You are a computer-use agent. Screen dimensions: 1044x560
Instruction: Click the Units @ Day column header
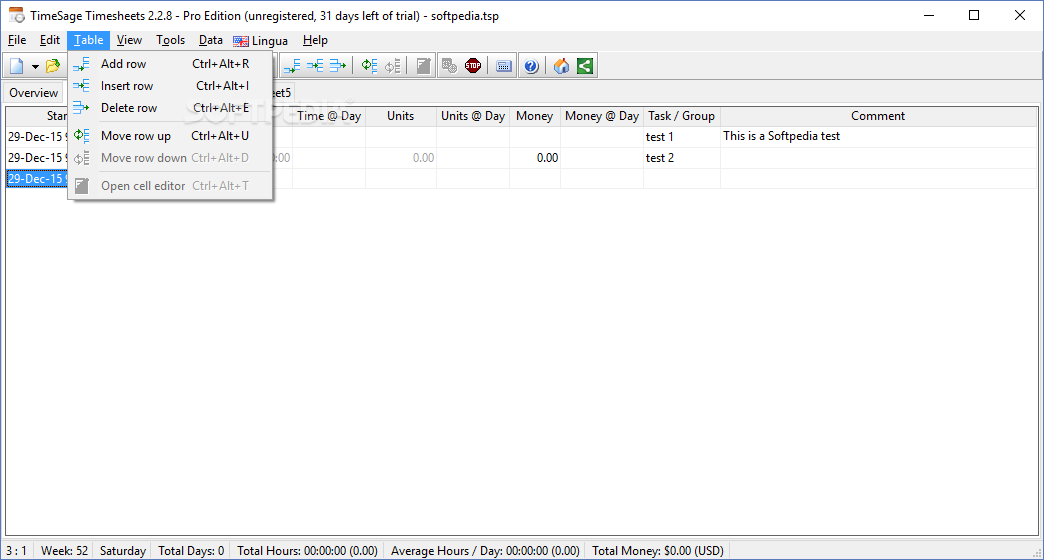473,116
